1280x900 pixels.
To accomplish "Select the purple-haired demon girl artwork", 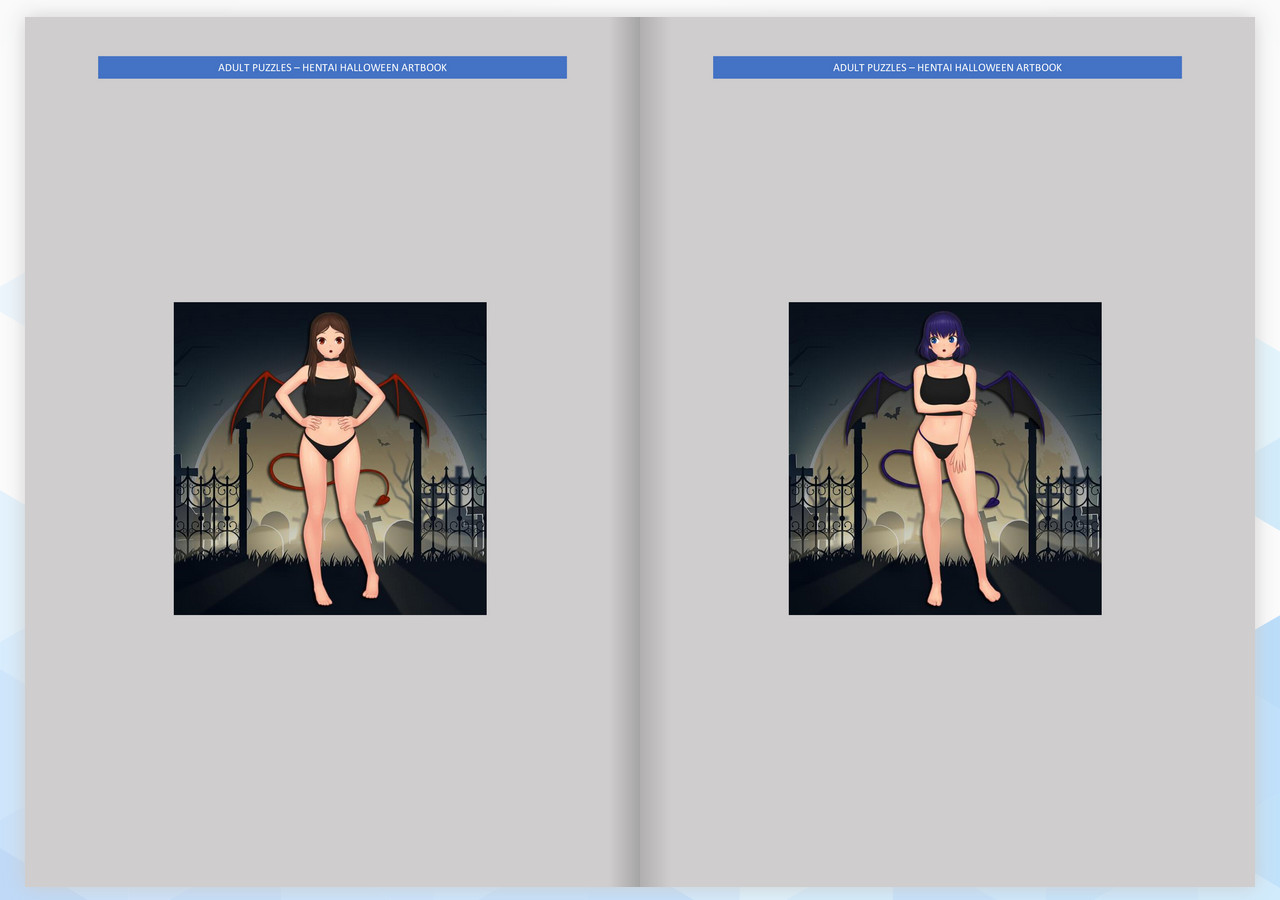I will coord(945,458).
